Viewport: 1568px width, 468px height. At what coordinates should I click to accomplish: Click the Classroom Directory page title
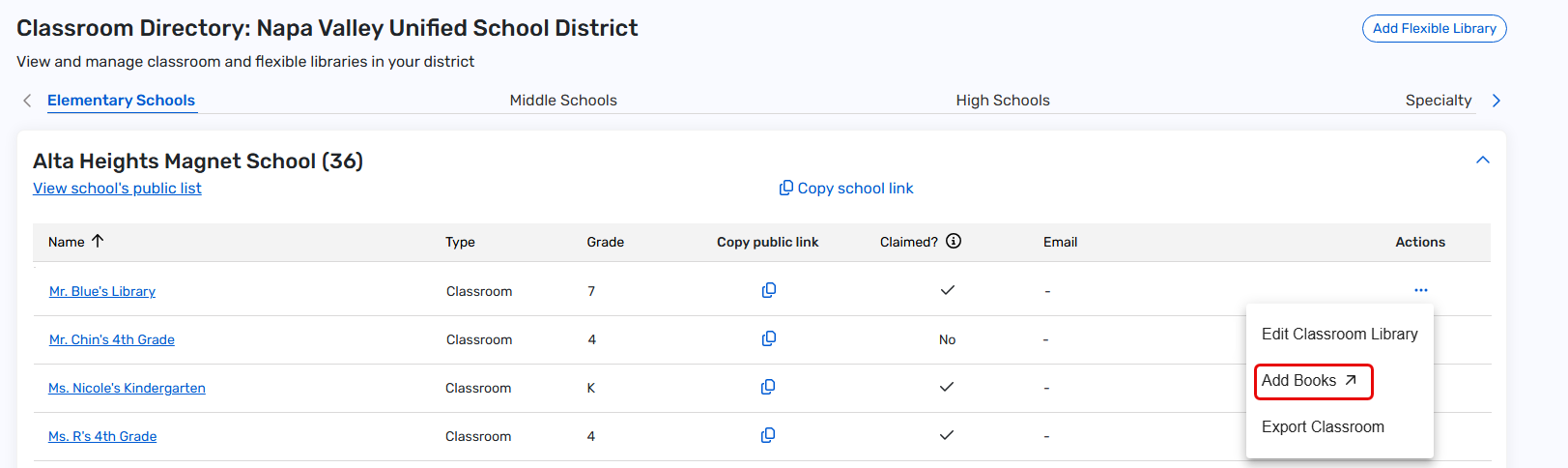point(328,28)
